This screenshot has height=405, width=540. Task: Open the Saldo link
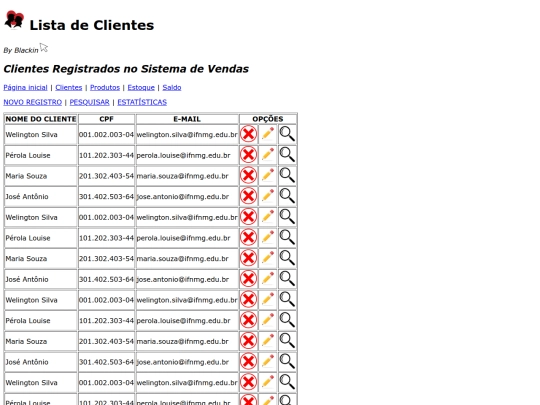[172, 87]
